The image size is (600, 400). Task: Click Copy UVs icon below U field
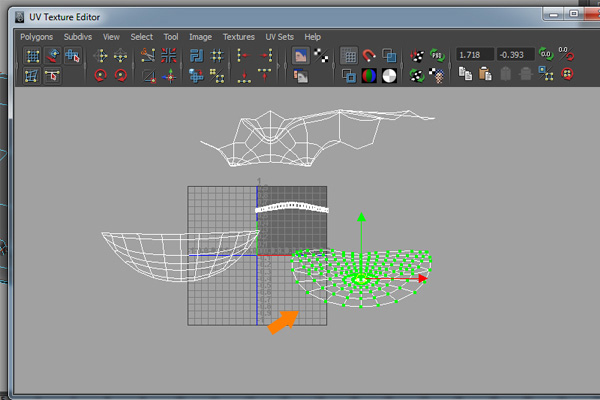click(x=465, y=74)
